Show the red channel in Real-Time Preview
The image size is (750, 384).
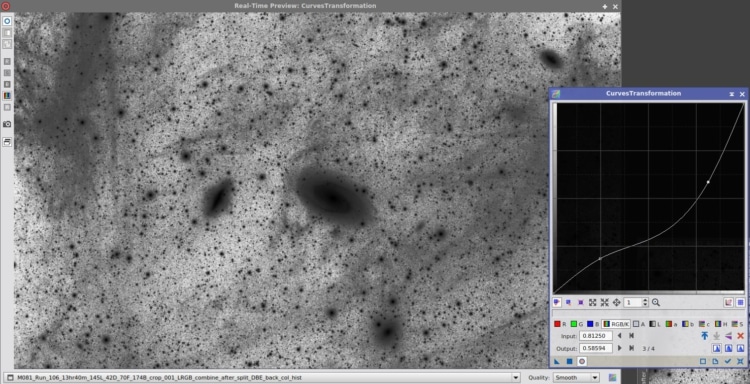coord(7,61)
